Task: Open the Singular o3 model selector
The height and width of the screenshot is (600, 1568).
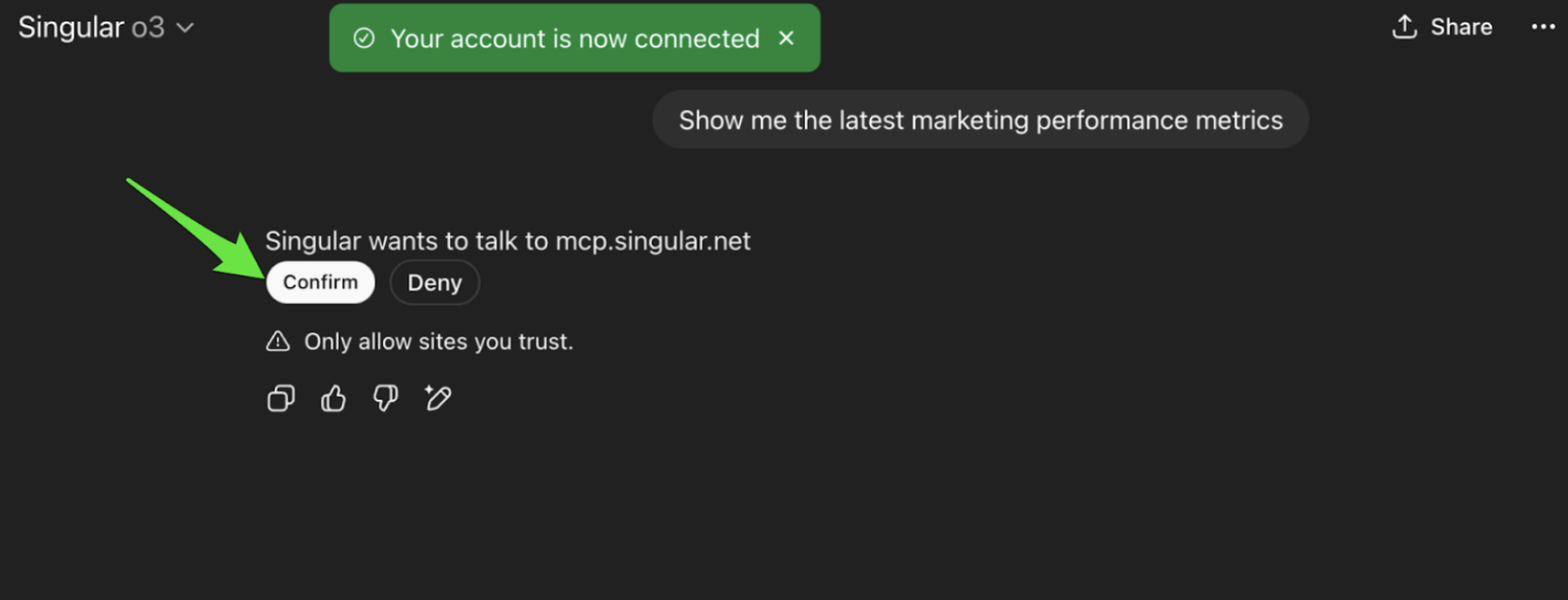Action: click(x=89, y=26)
